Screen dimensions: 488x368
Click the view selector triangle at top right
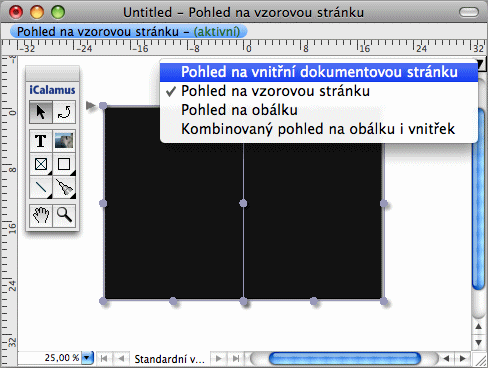(x=481, y=64)
